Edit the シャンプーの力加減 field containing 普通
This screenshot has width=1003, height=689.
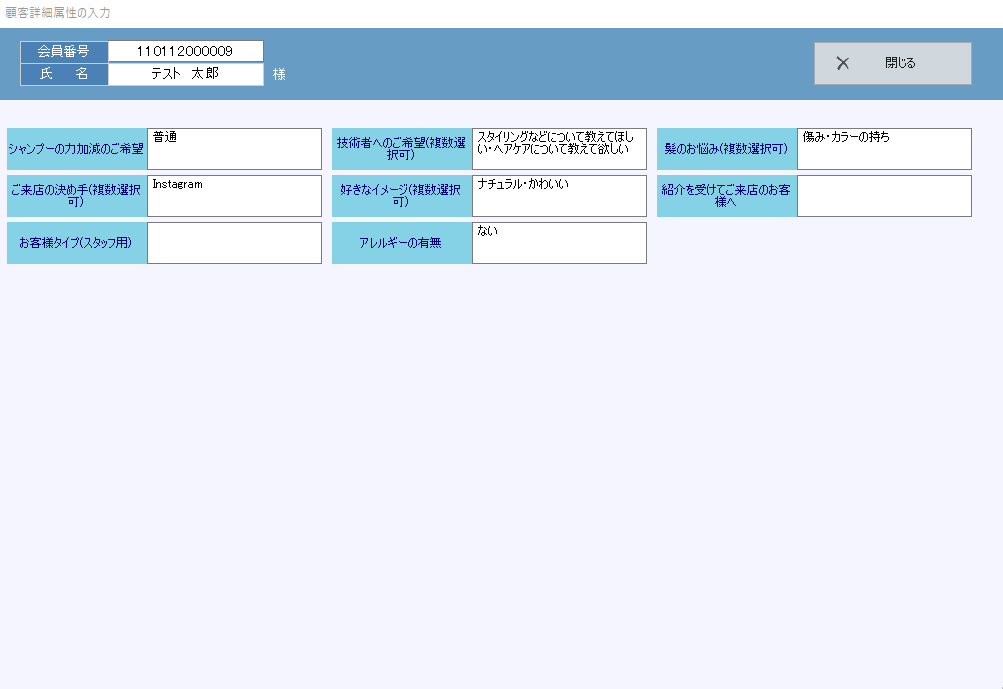click(x=234, y=149)
